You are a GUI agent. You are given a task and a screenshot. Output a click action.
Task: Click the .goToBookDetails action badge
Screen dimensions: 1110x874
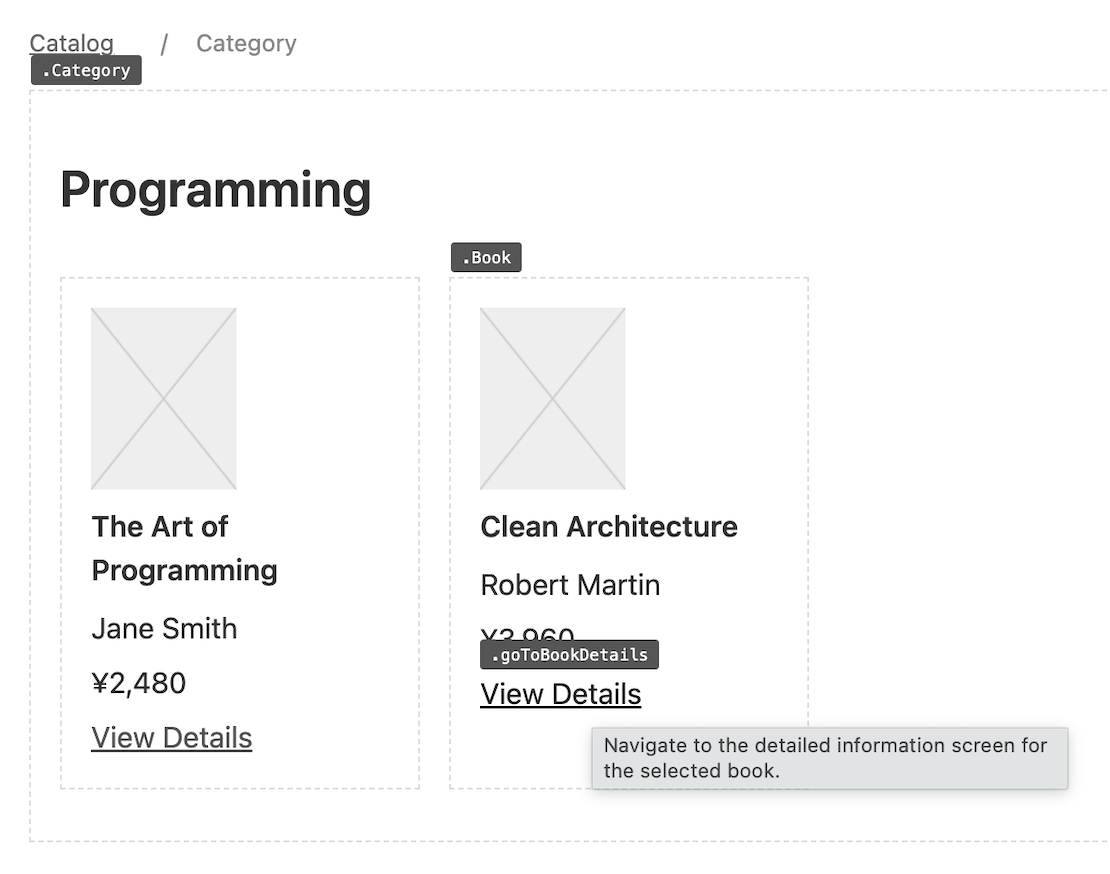pos(568,654)
